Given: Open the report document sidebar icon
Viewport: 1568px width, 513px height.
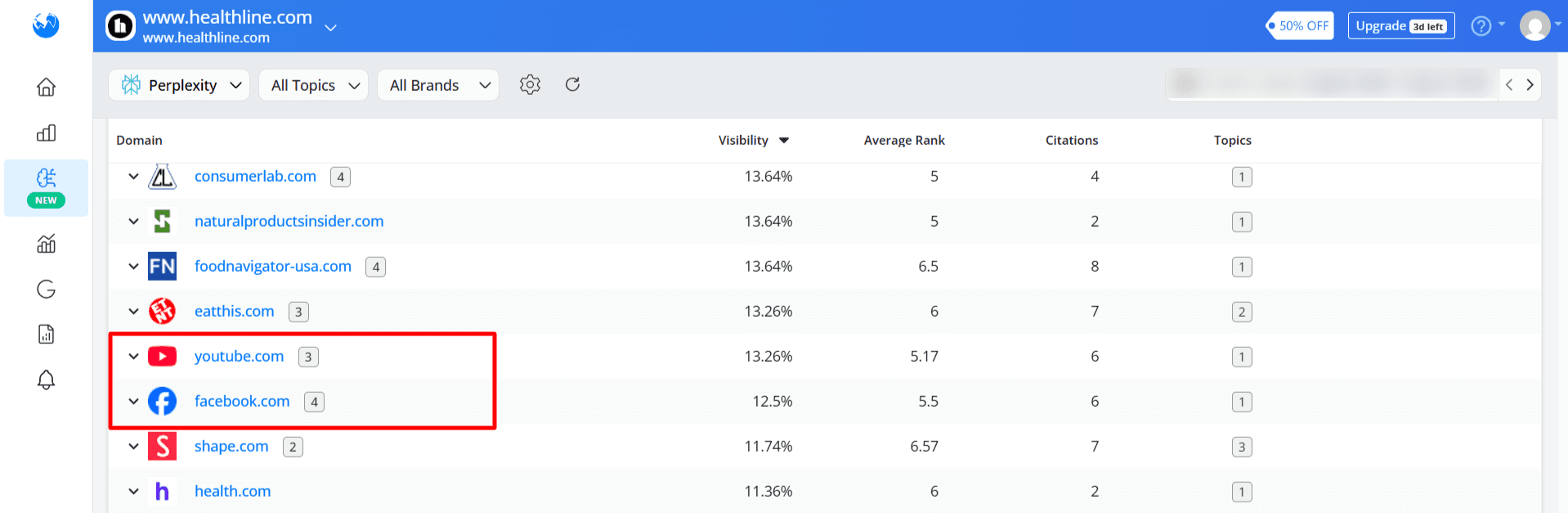Looking at the screenshot, I should [47, 334].
